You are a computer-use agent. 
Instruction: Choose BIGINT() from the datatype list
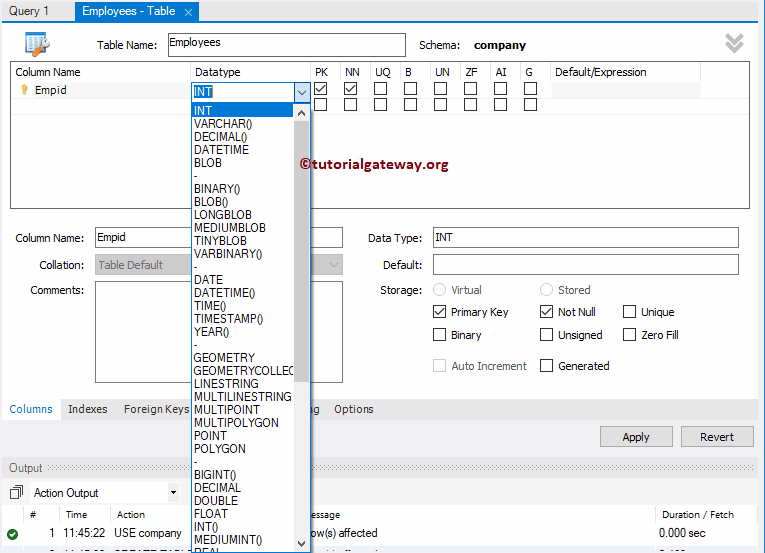click(x=215, y=474)
